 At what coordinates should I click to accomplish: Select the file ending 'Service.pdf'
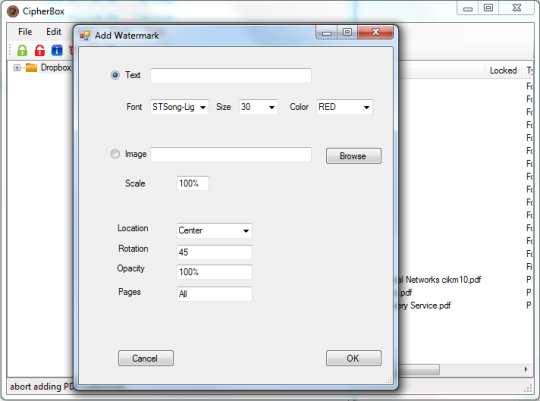point(425,305)
